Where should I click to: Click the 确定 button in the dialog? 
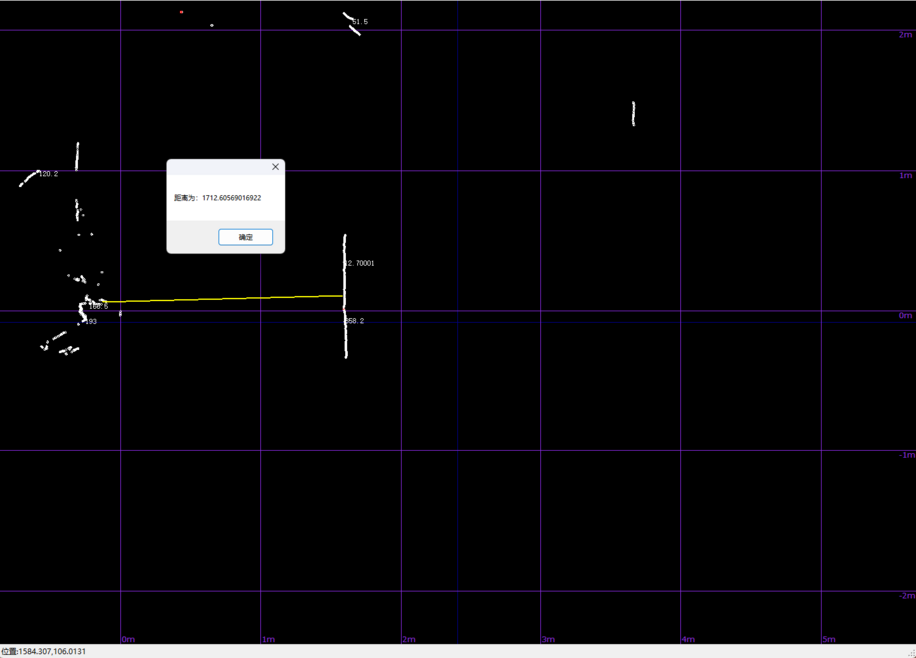(245, 237)
